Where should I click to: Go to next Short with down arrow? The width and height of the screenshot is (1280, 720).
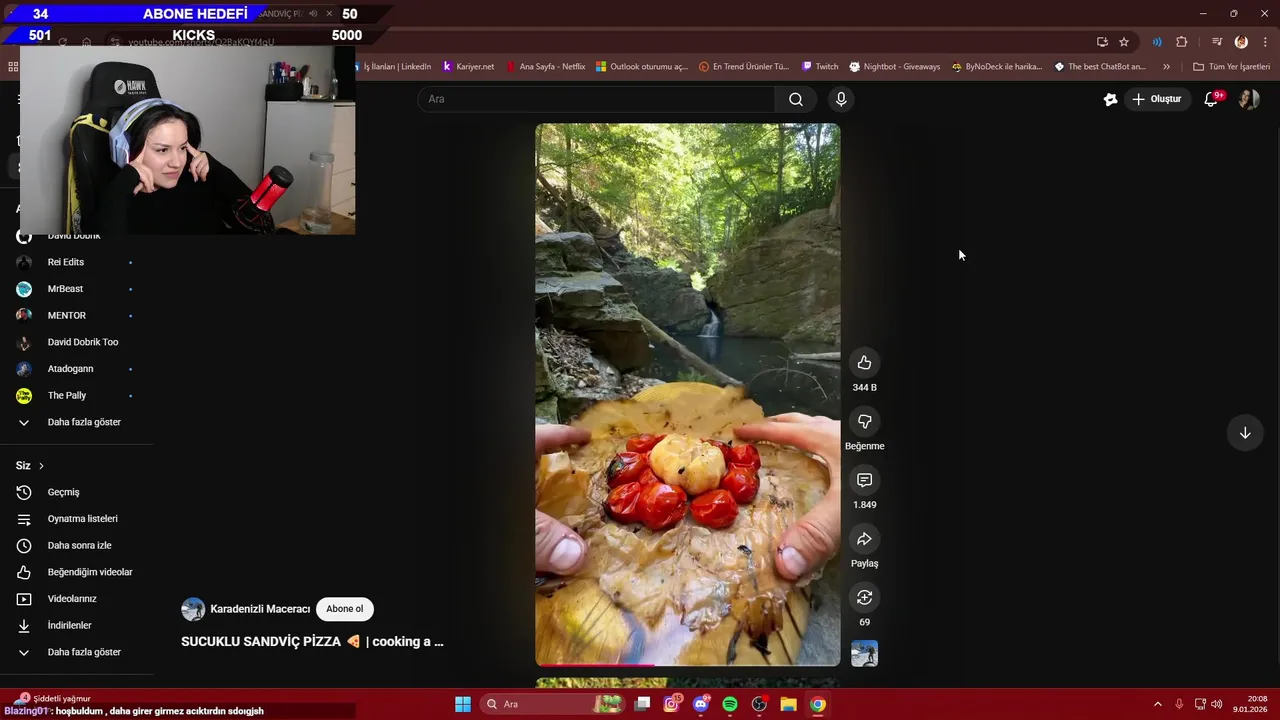[1245, 433]
